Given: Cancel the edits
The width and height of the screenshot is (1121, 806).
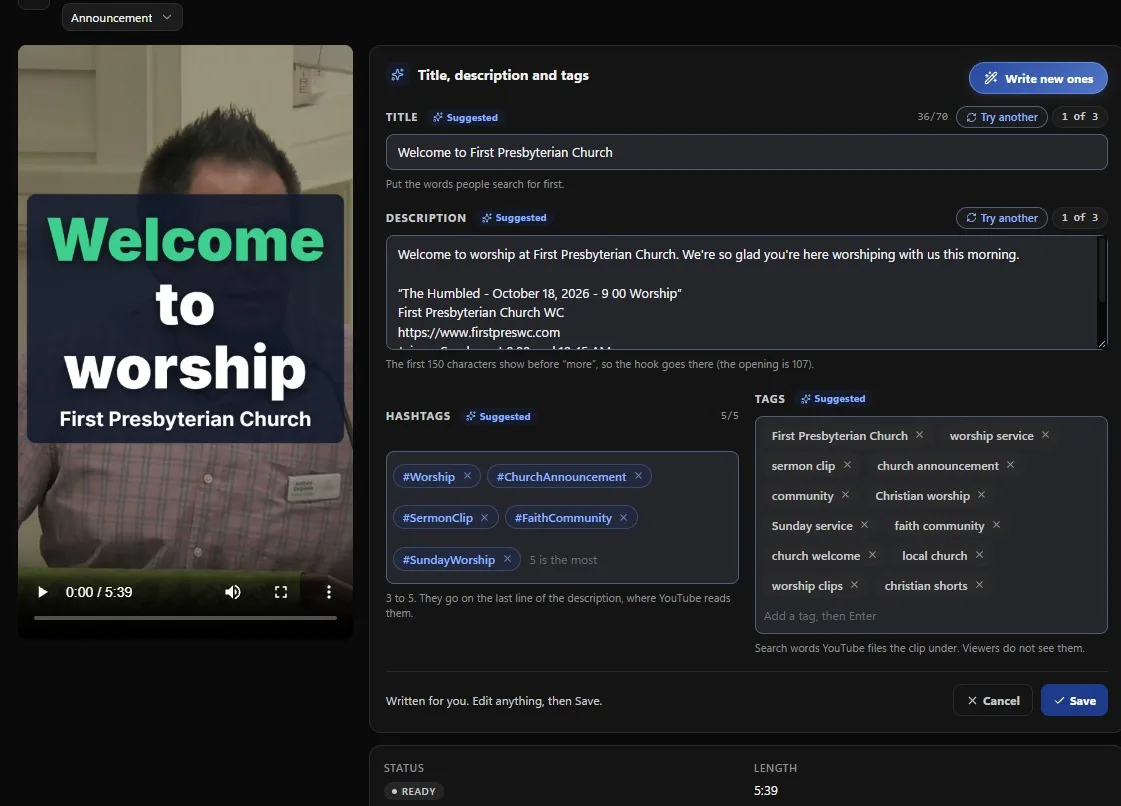Looking at the screenshot, I should point(993,700).
